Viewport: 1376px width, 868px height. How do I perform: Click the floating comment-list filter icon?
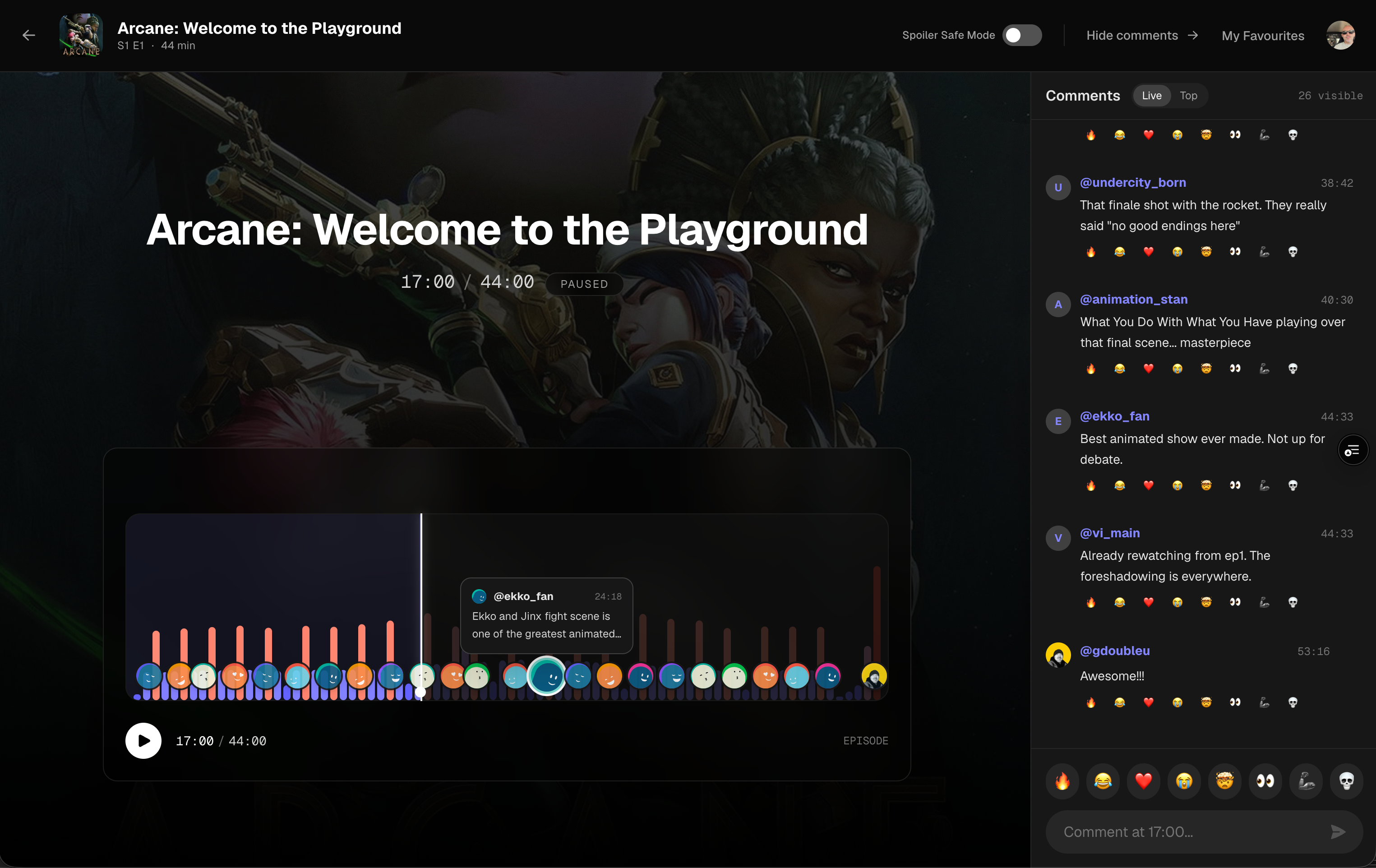click(1353, 451)
